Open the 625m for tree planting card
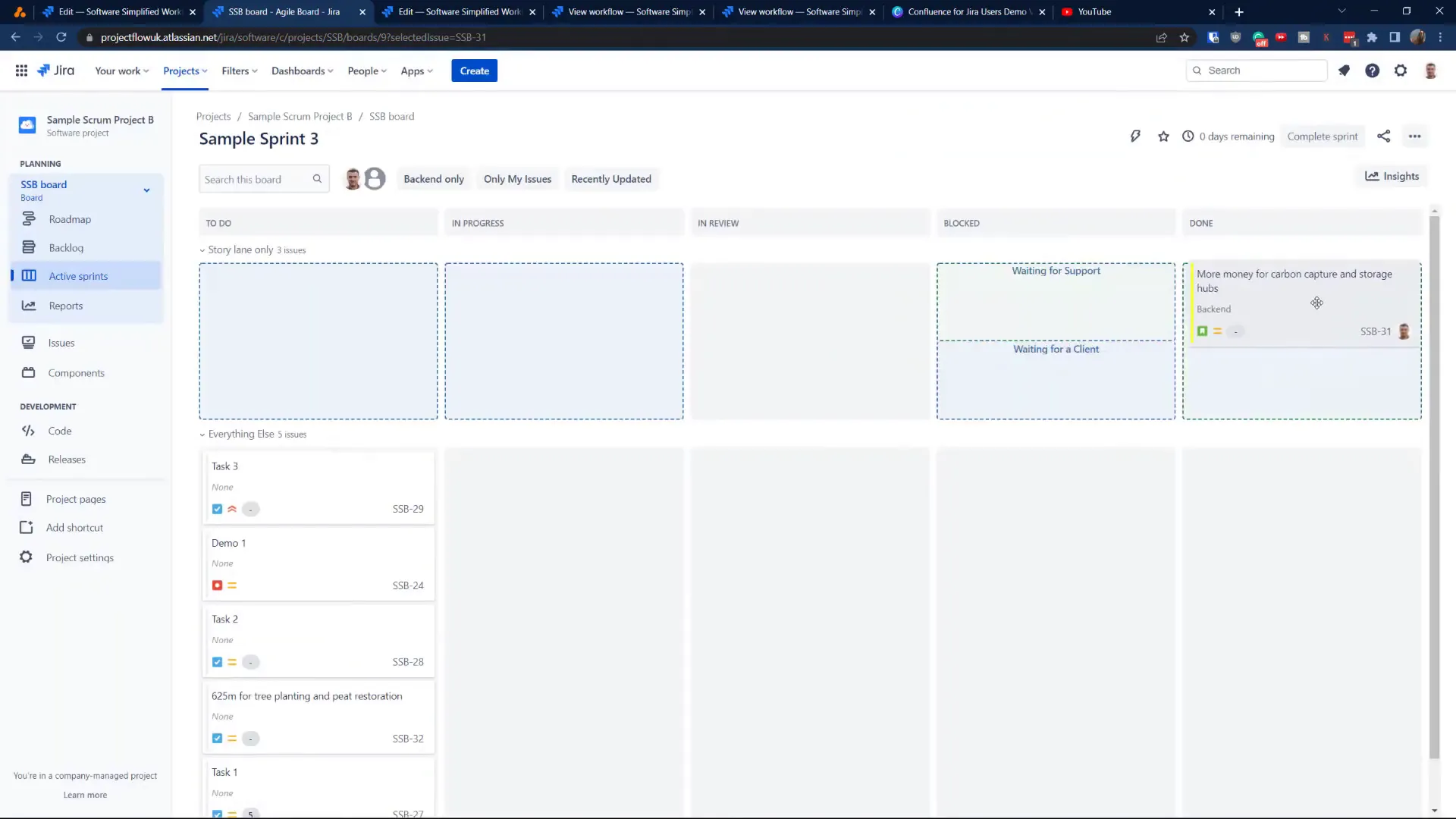Image resolution: width=1456 pixels, height=819 pixels. click(318, 717)
